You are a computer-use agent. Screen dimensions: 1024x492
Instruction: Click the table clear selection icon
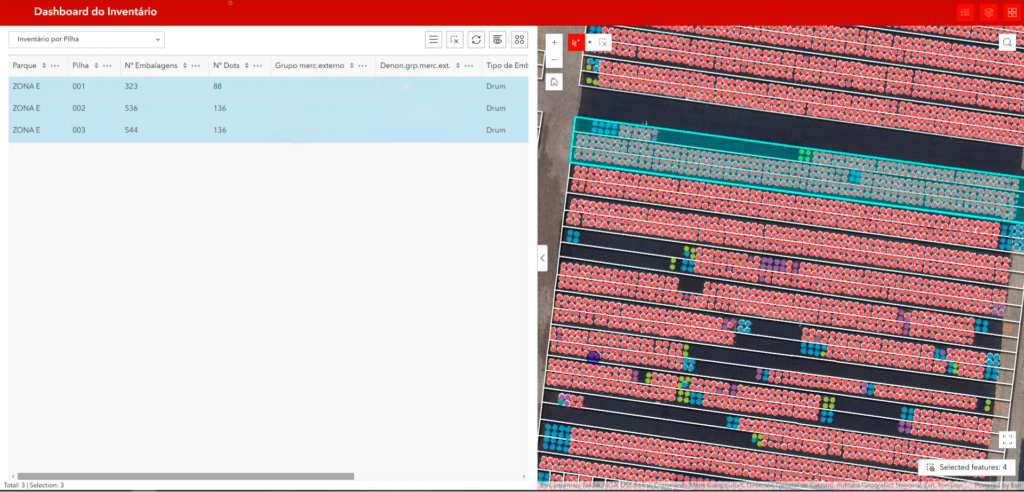(455, 40)
